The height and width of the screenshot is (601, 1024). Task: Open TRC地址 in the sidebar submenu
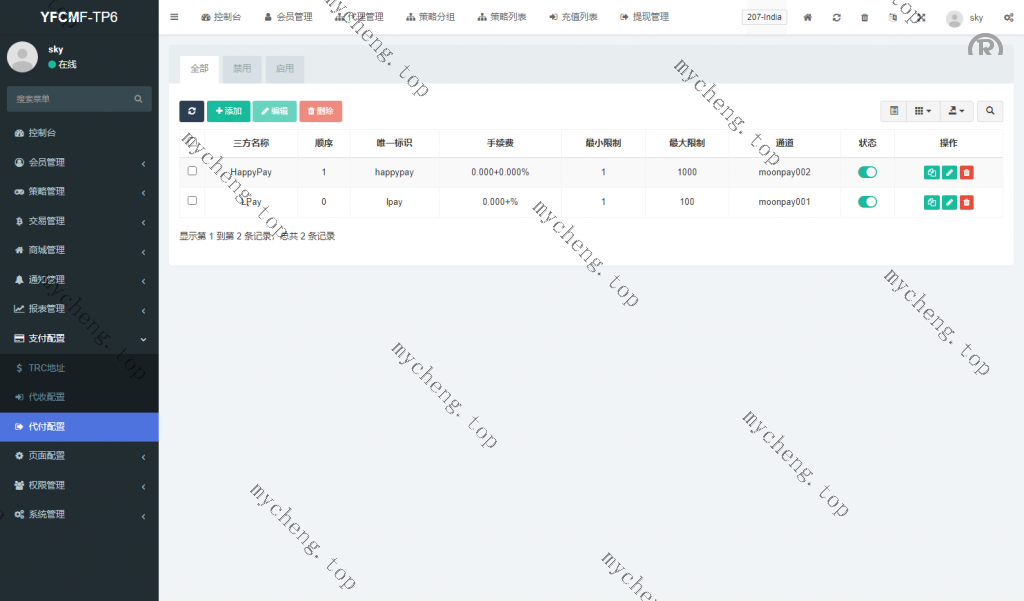tap(46, 368)
